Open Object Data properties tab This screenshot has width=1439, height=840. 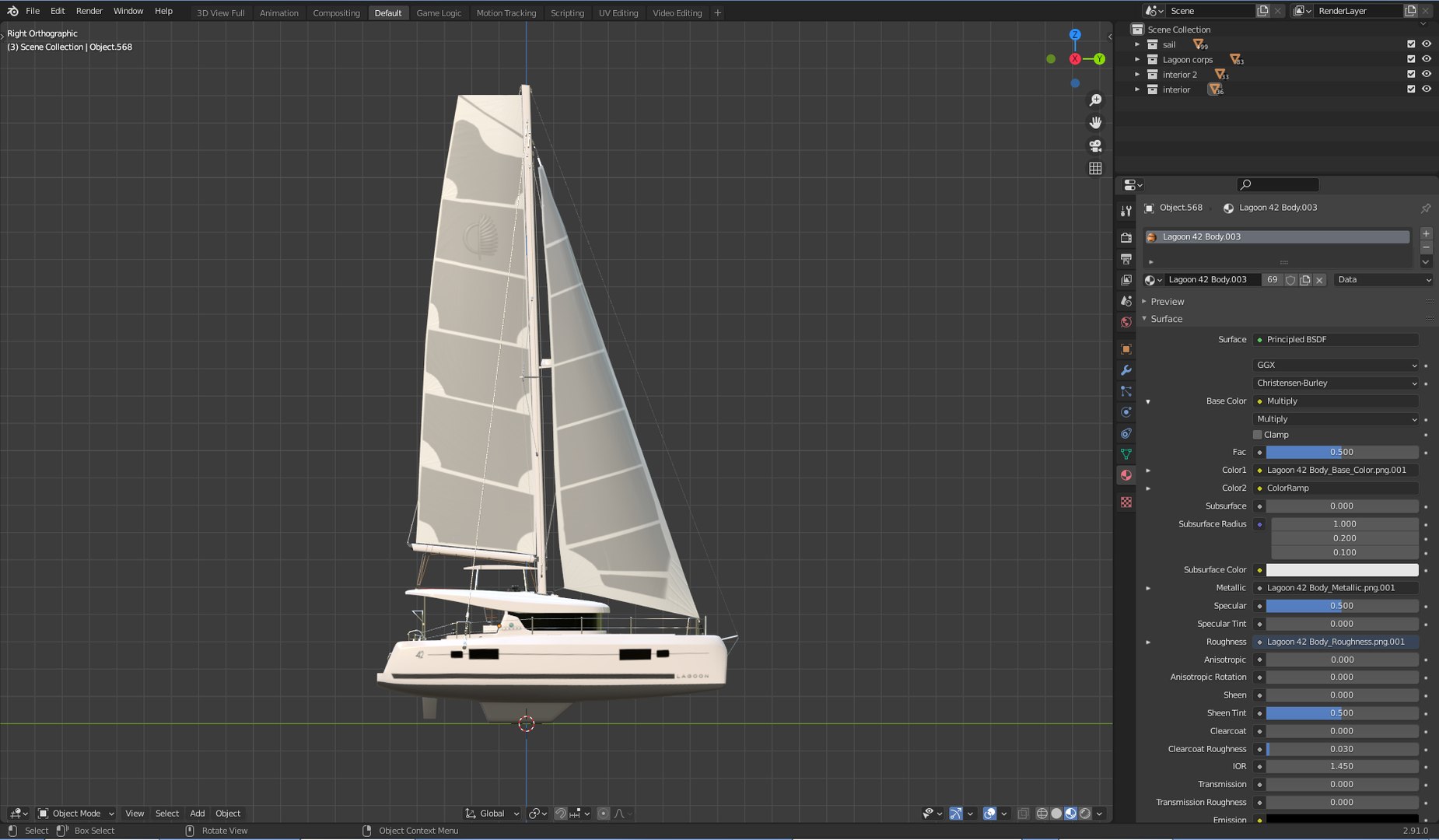point(1126,454)
